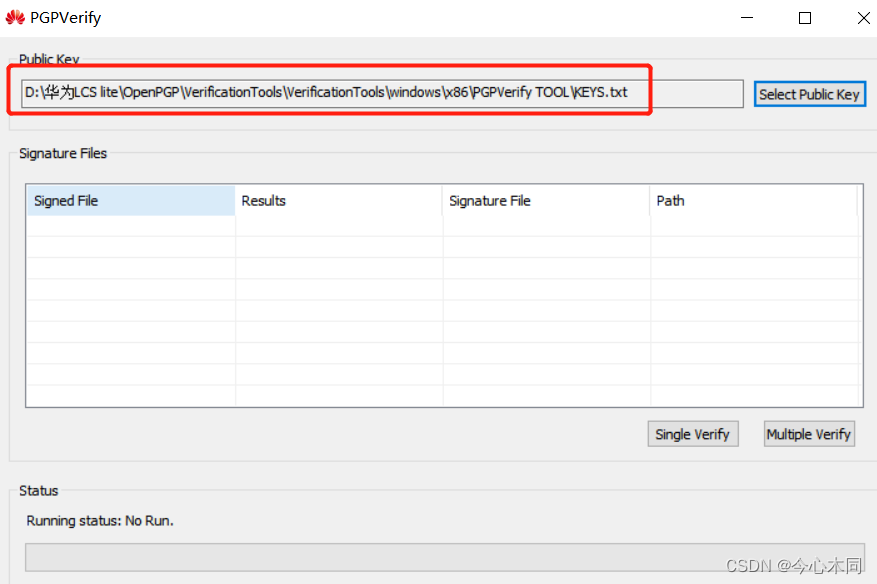Click the Path column header
Screen dimensions: 877x584
pyautogui.click(x=754, y=201)
